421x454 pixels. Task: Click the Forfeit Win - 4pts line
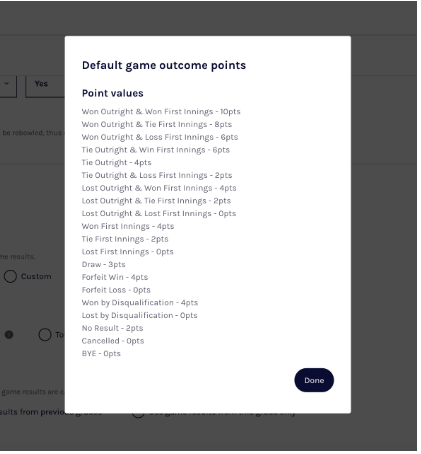coord(115,277)
